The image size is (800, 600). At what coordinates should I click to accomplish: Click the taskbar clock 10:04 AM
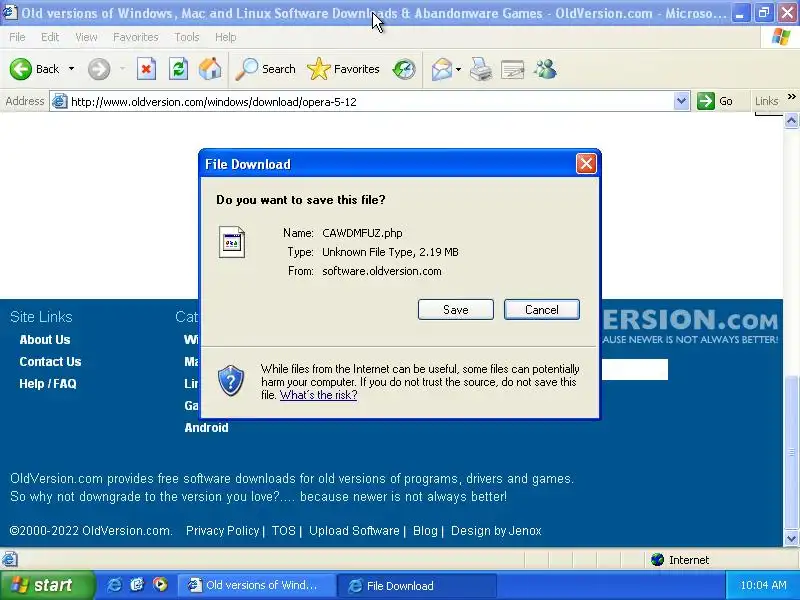coord(763,585)
